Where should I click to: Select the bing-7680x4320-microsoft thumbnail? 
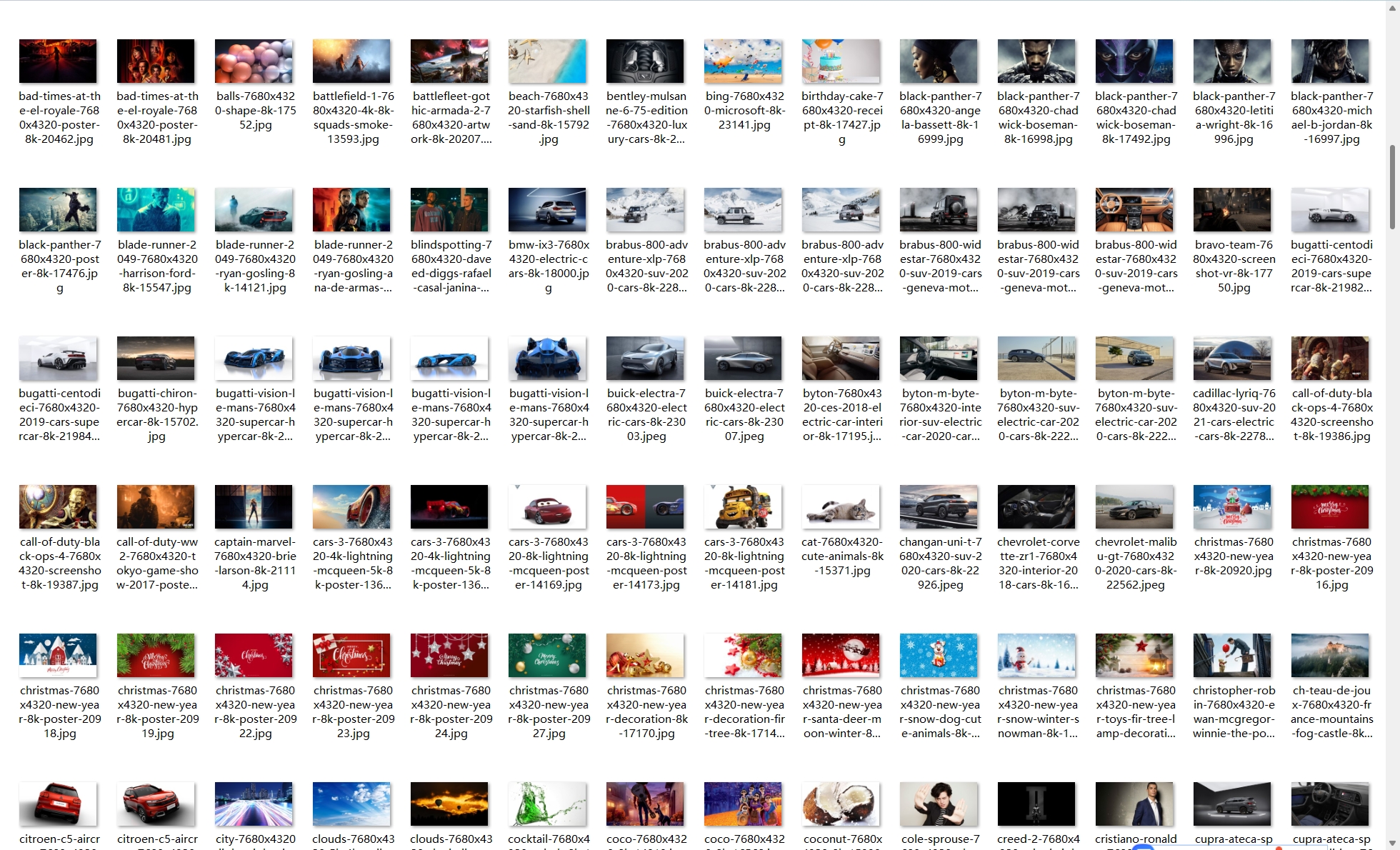click(x=743, y=61)
